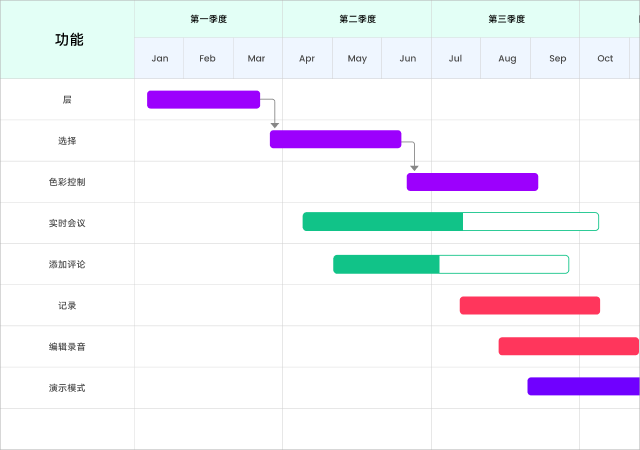Click the unfilled part of 添加评论 progress bar

point(504,264)
